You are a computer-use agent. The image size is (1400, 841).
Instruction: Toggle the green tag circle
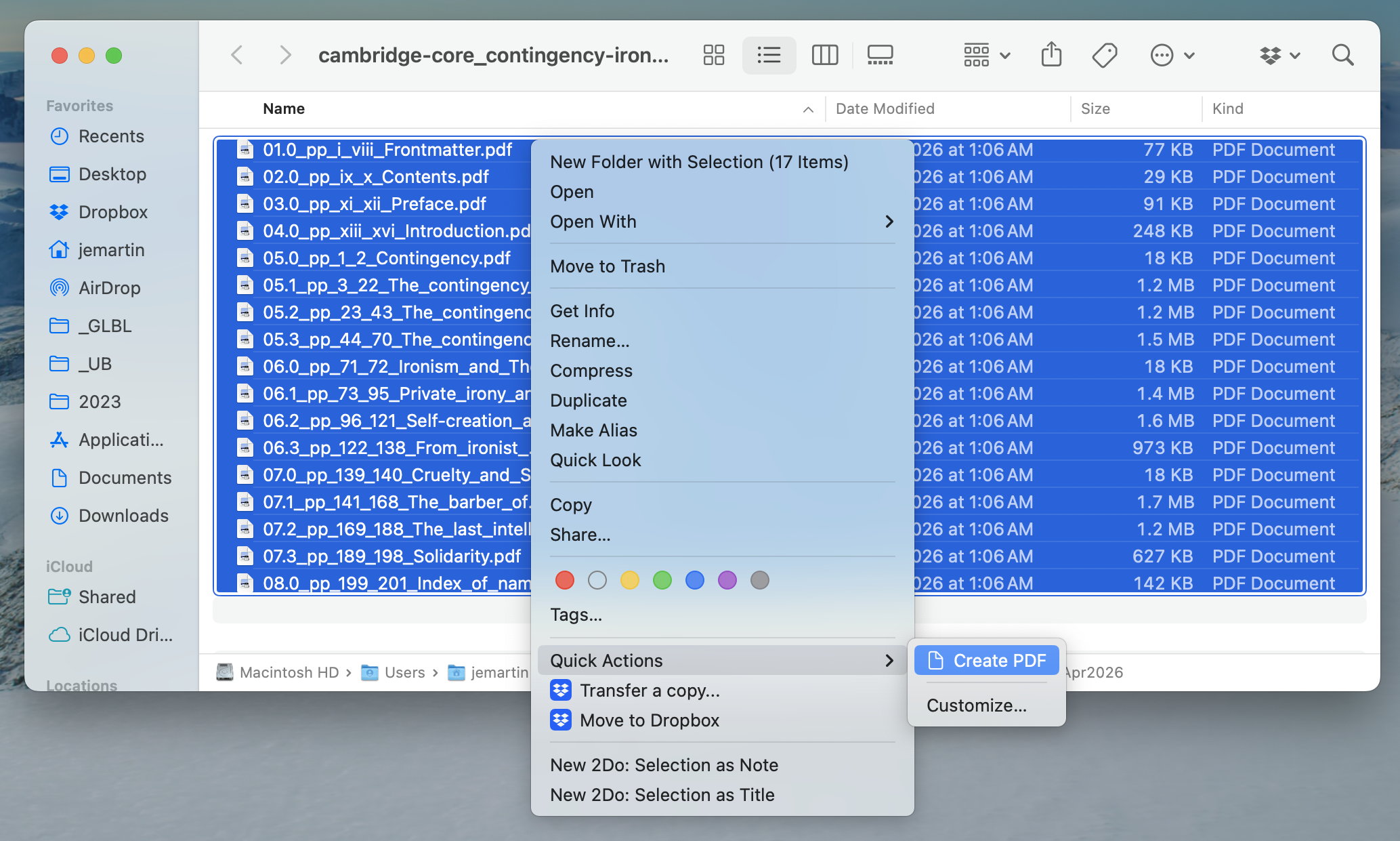[662, 580]
